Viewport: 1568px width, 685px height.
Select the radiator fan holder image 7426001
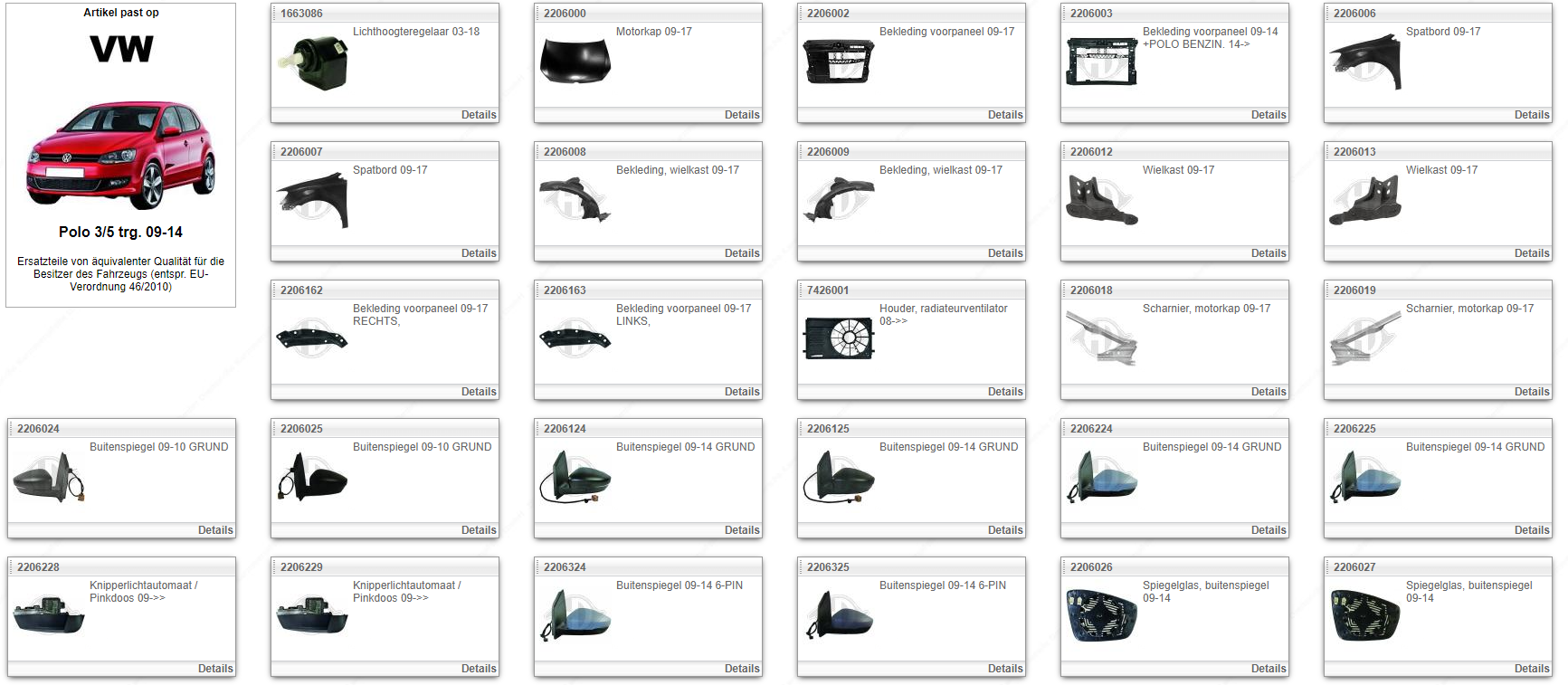click(x=839, y=338)
